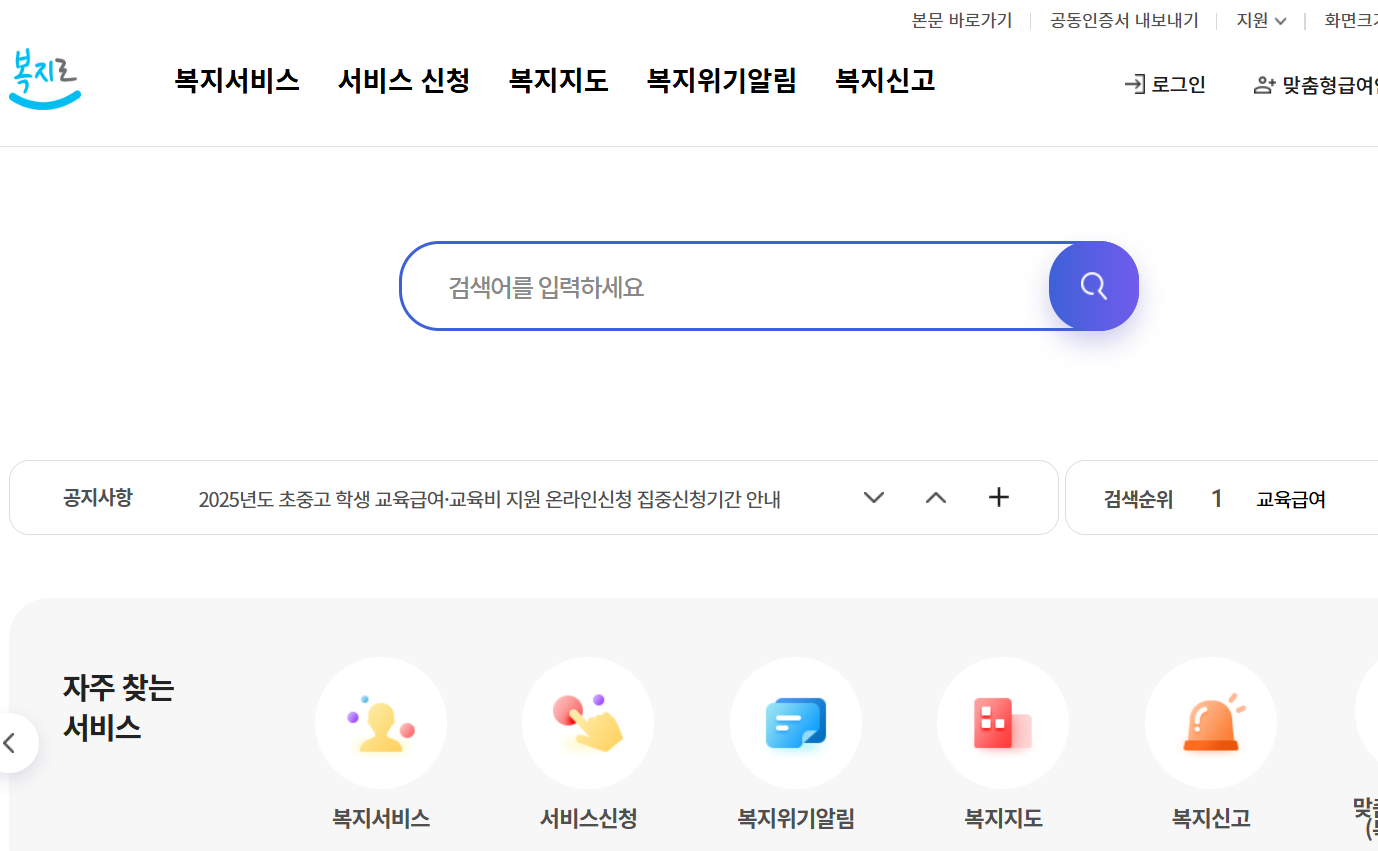
Task: Select the 복지서비스 circular service icon
Action: click(x=380, y=722)
